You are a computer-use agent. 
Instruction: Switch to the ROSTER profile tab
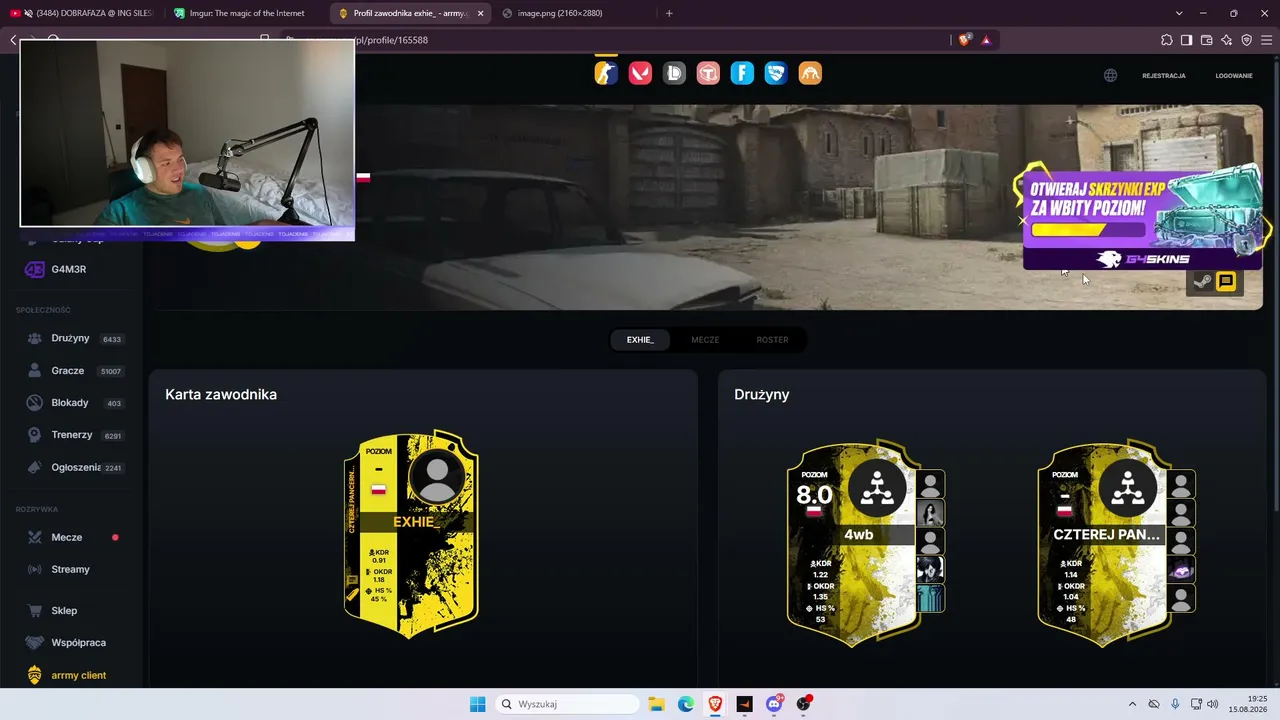tap(772, 340)
